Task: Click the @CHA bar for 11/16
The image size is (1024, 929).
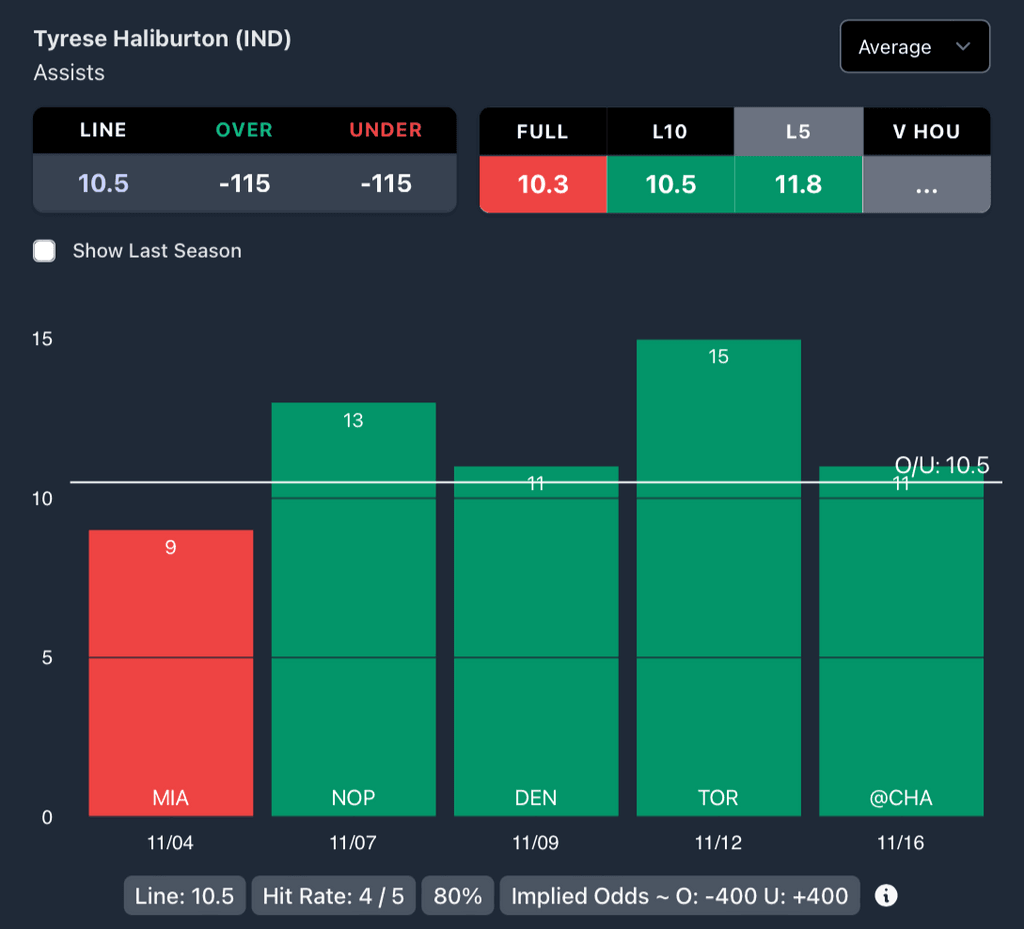Action: tap(901, 640)
